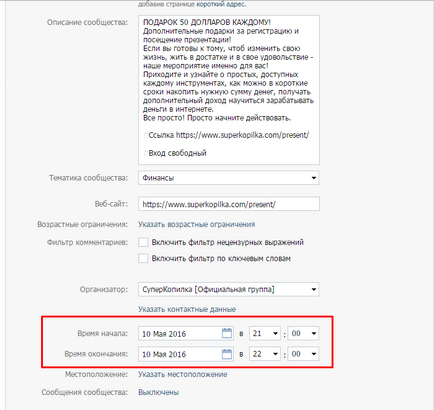Viewport: 434px width, 410px height.
Task: Enable the keyword filter checkbox
Action: (143, 258)
